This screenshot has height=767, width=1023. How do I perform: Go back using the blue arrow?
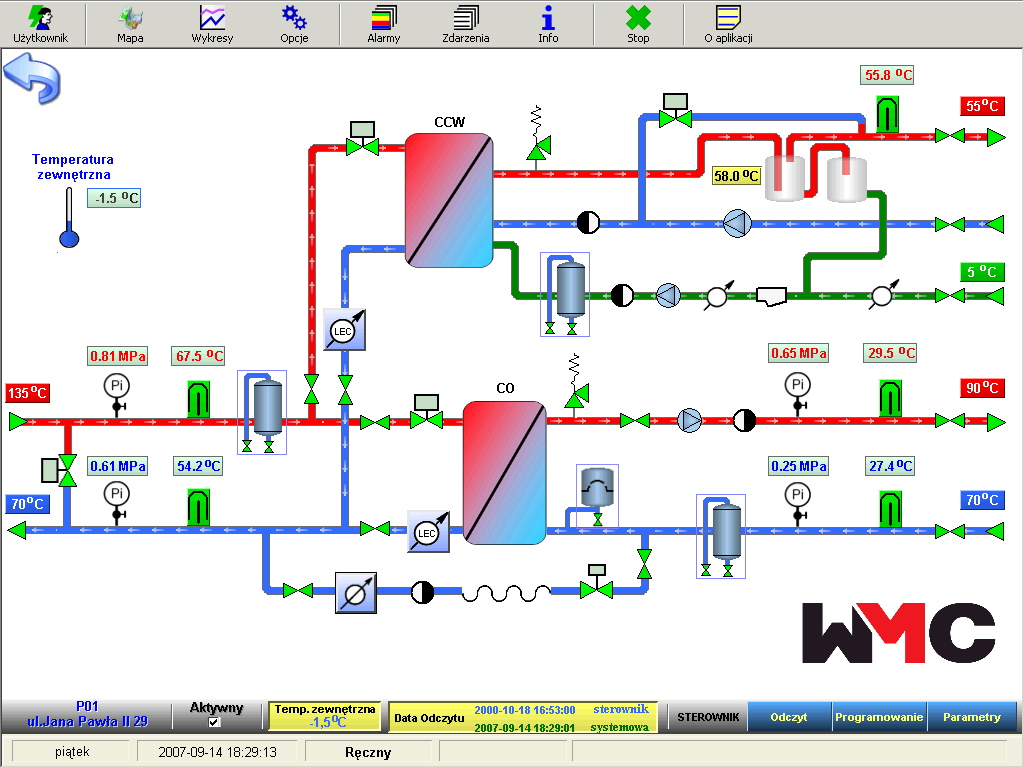click(32, 79)
